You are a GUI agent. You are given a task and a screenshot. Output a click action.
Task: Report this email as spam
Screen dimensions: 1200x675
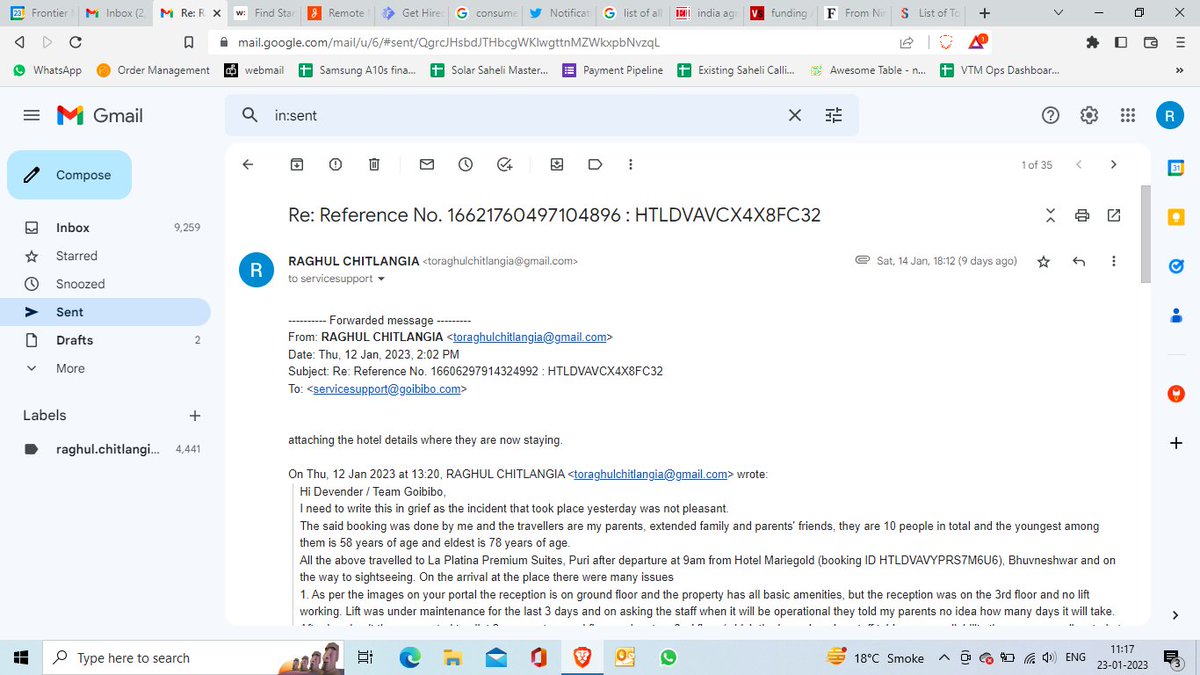pos(335,164)
